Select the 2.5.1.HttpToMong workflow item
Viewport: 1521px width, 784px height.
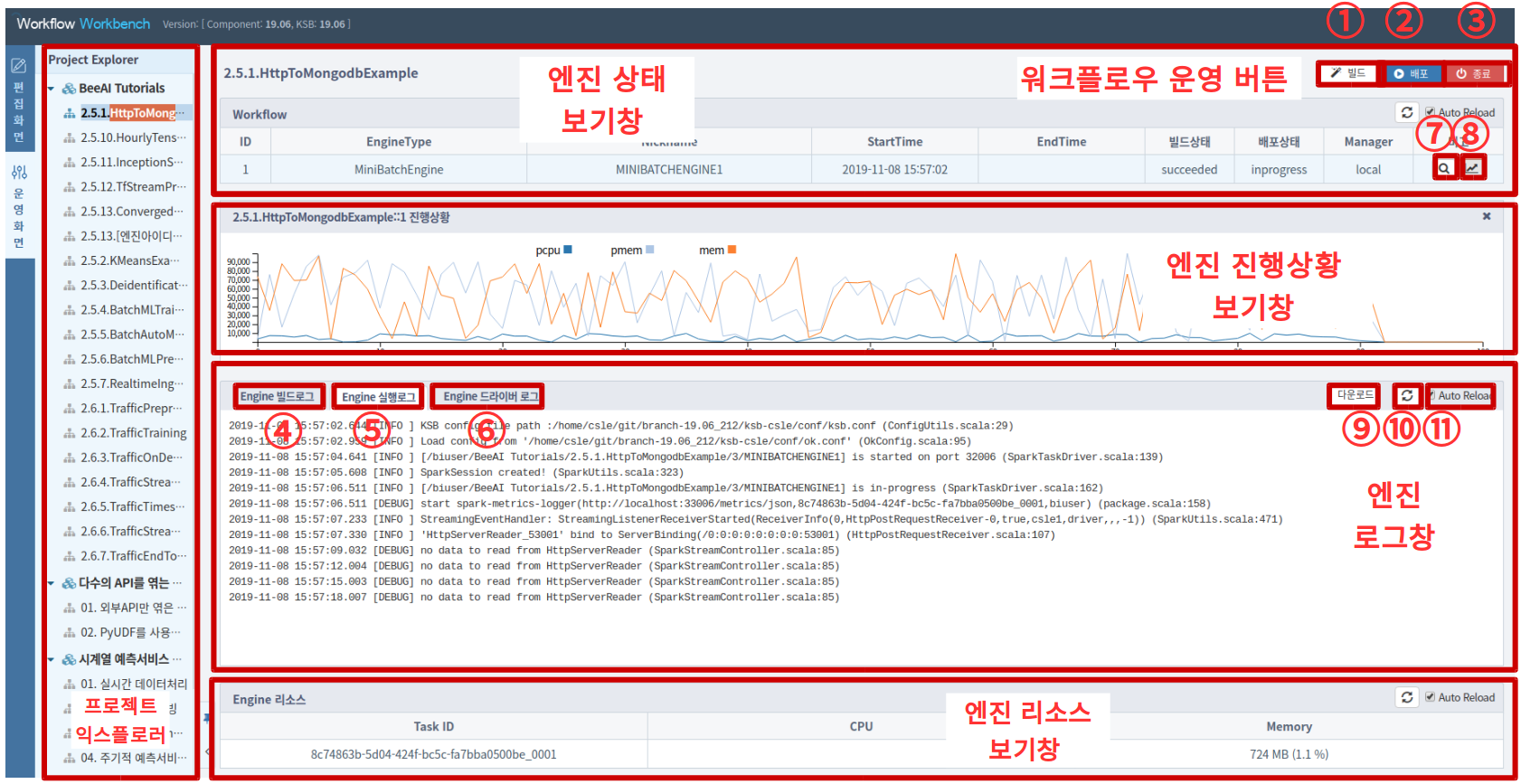pos(132,113)
